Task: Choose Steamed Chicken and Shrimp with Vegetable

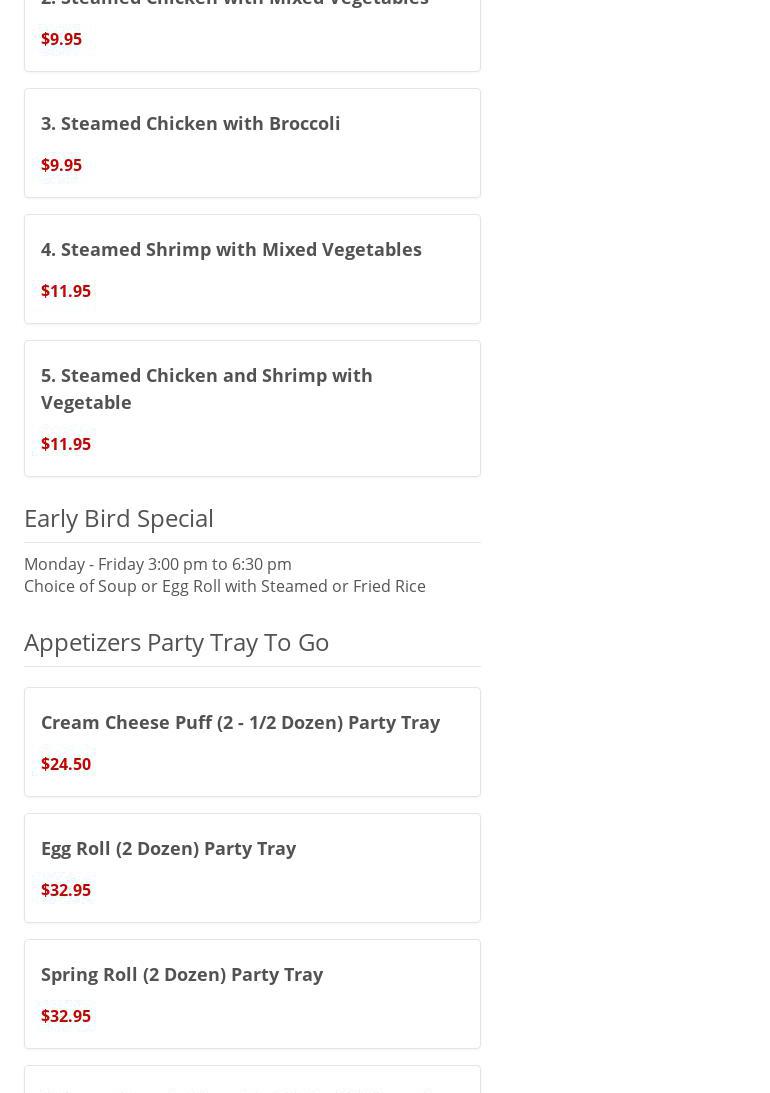Action: [x=207, y=388]
